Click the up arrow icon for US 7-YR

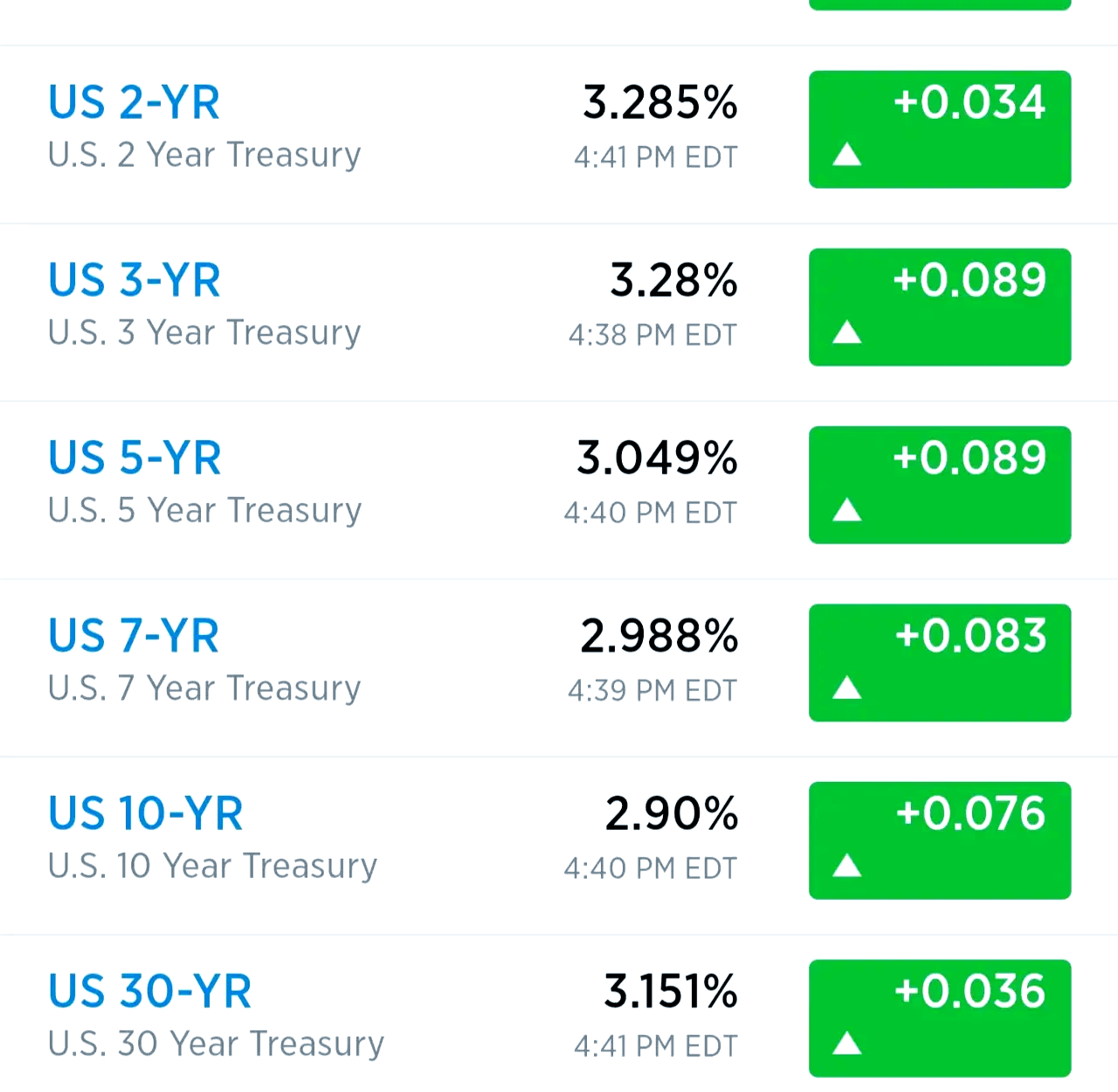point(846,688)
